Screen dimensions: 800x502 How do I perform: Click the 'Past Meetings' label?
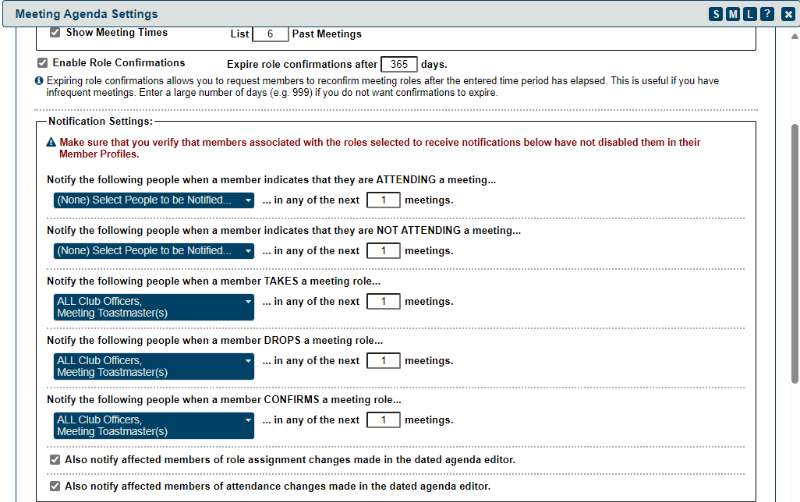click(327, 34)
